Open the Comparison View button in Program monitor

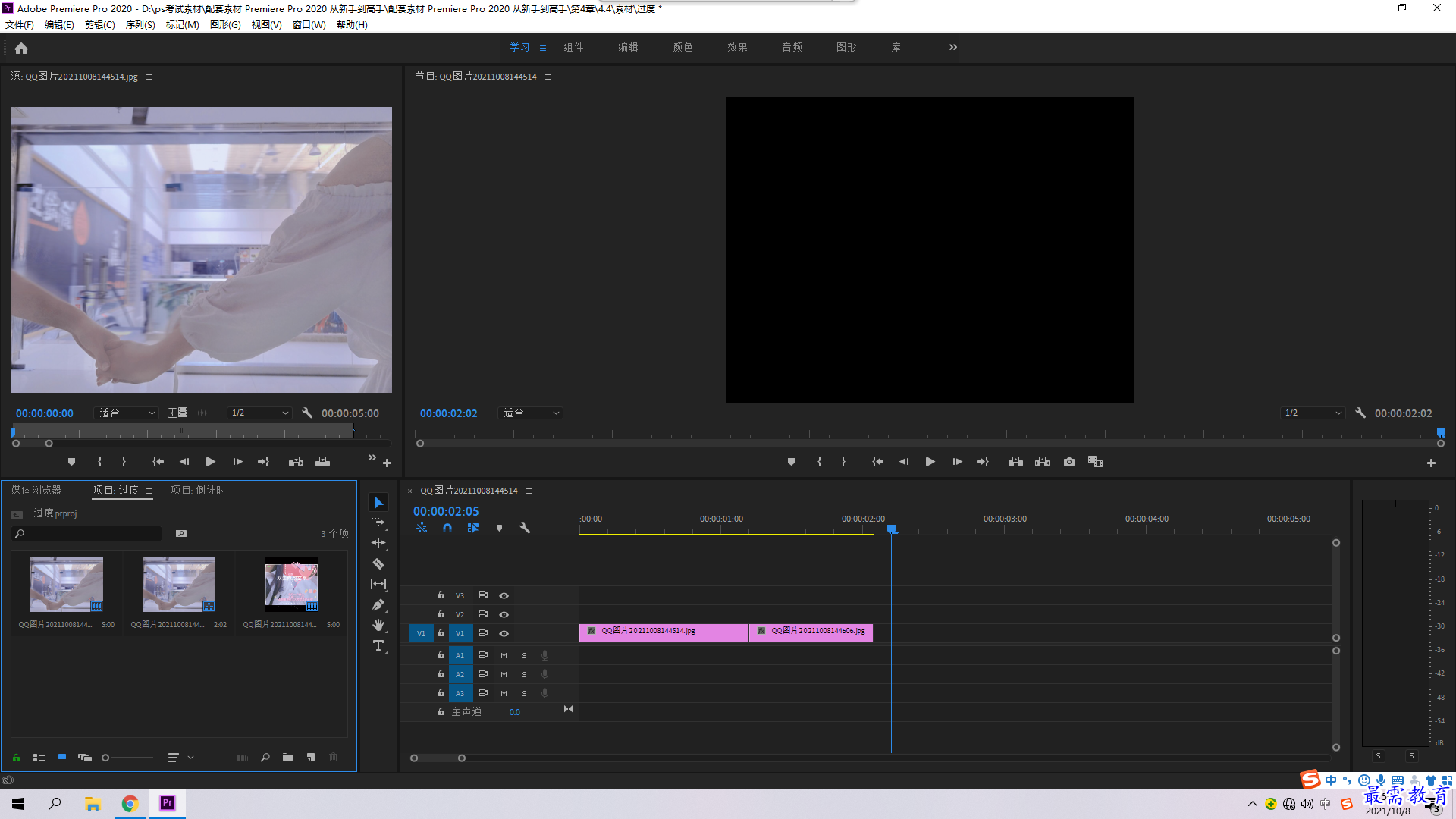coord(1095,462)
